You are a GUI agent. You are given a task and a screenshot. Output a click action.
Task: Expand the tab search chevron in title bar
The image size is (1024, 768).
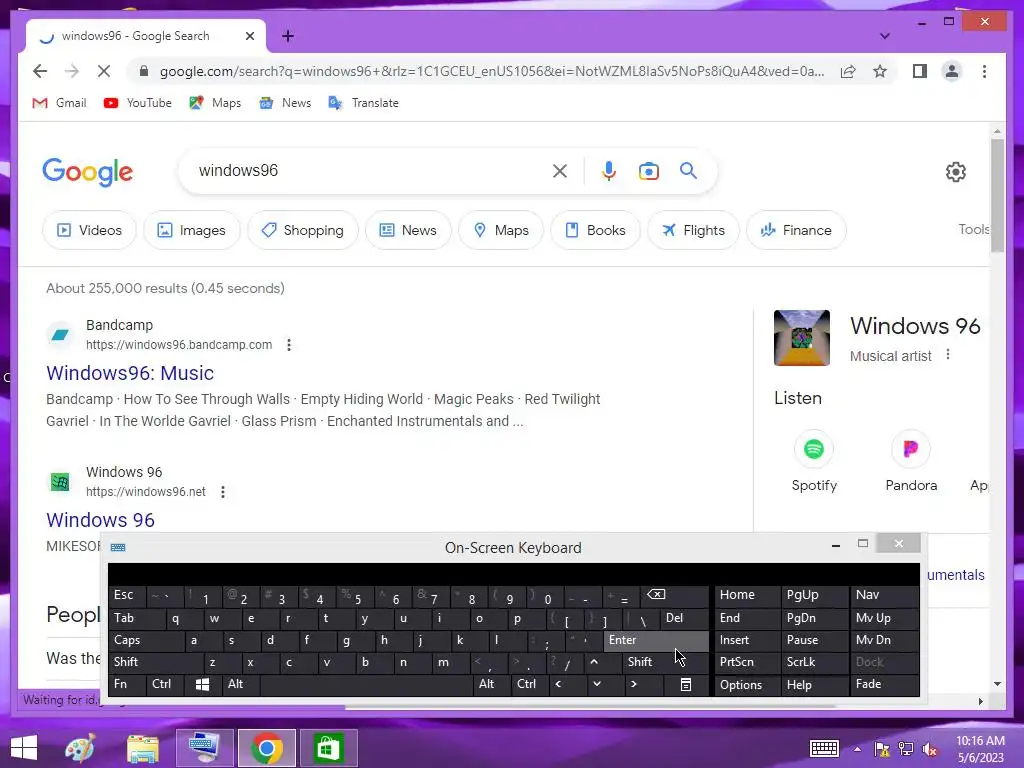point(884,36)
